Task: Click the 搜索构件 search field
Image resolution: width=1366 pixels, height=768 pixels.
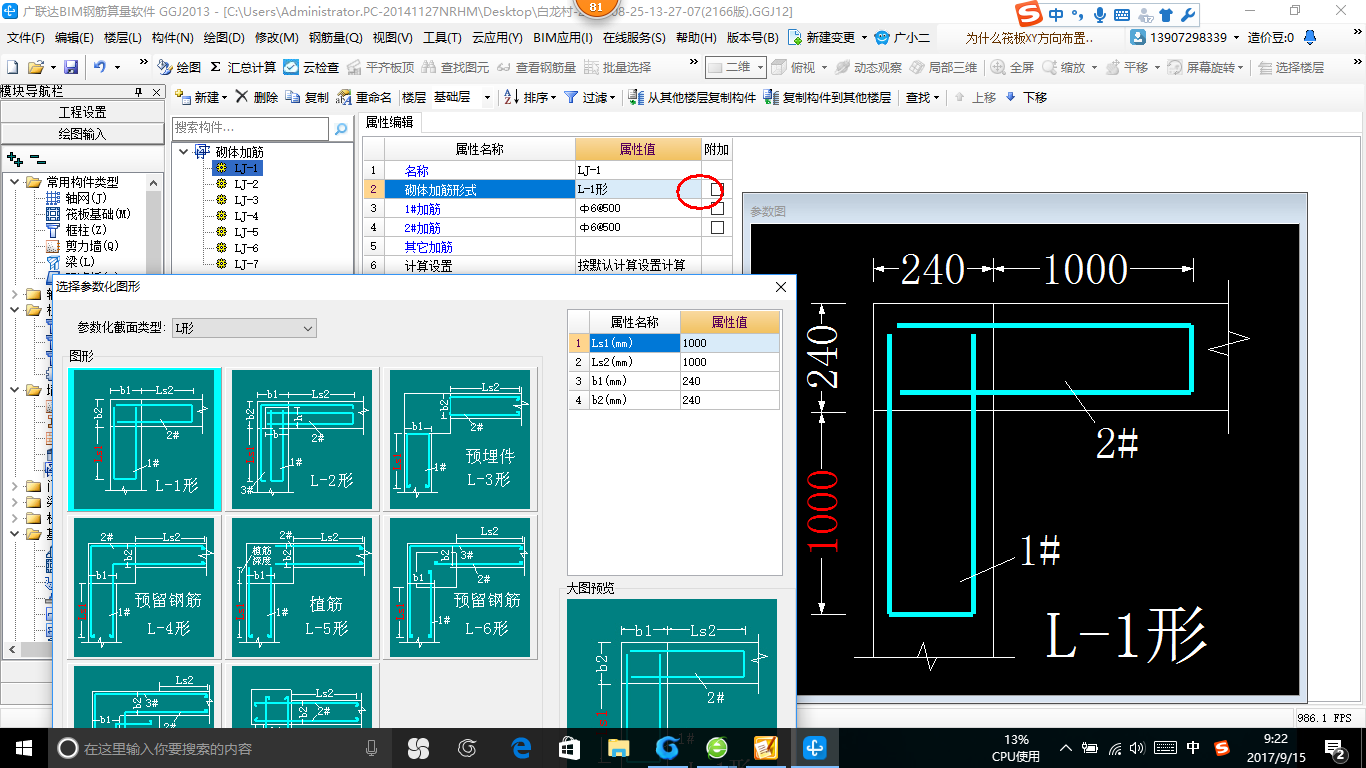Action: tap(250, 128)
